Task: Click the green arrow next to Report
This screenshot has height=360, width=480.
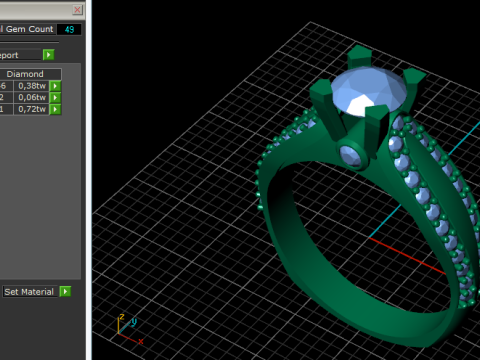Action: (49, 55)
